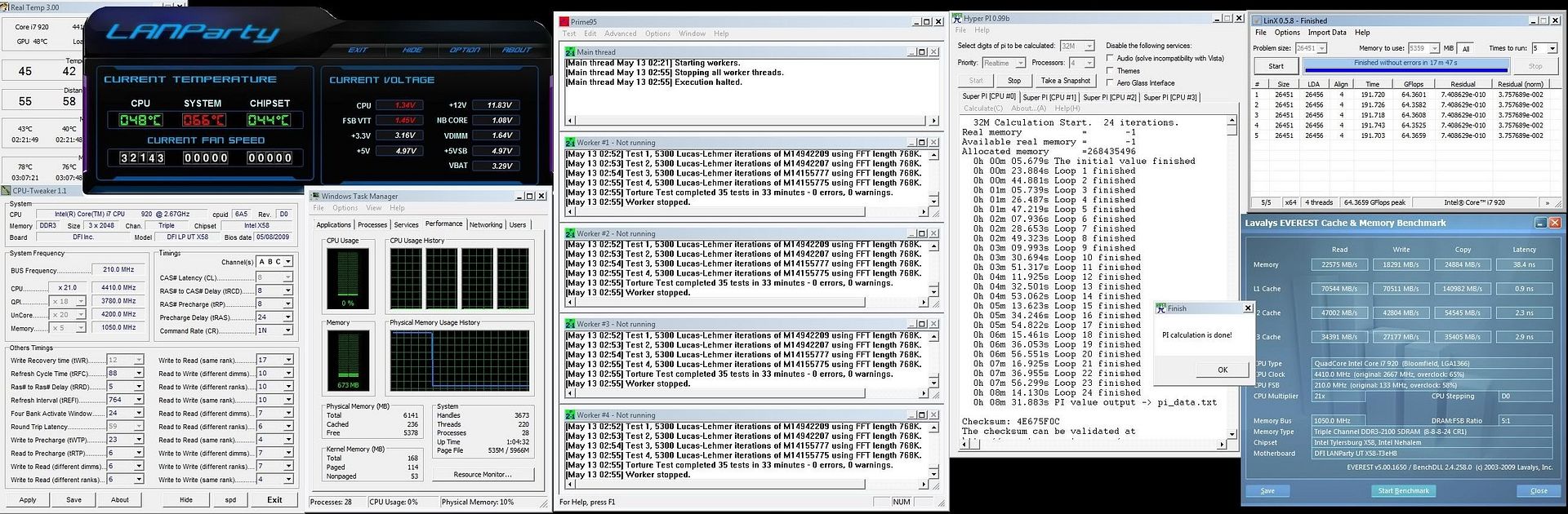Open the Times to run dropdown in LinX
This screenshot has height=514, width=1568.
[1552, 48]
